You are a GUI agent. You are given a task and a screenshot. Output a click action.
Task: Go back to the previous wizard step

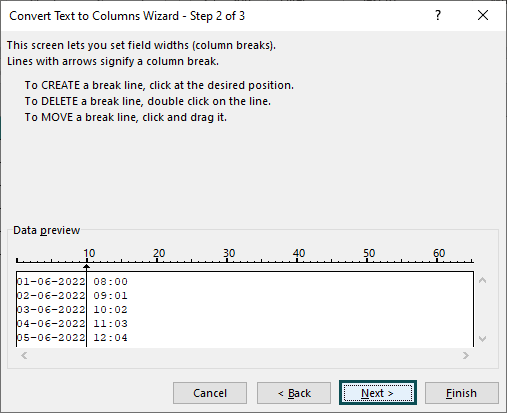pyautogui.click(x=294, y=393)
